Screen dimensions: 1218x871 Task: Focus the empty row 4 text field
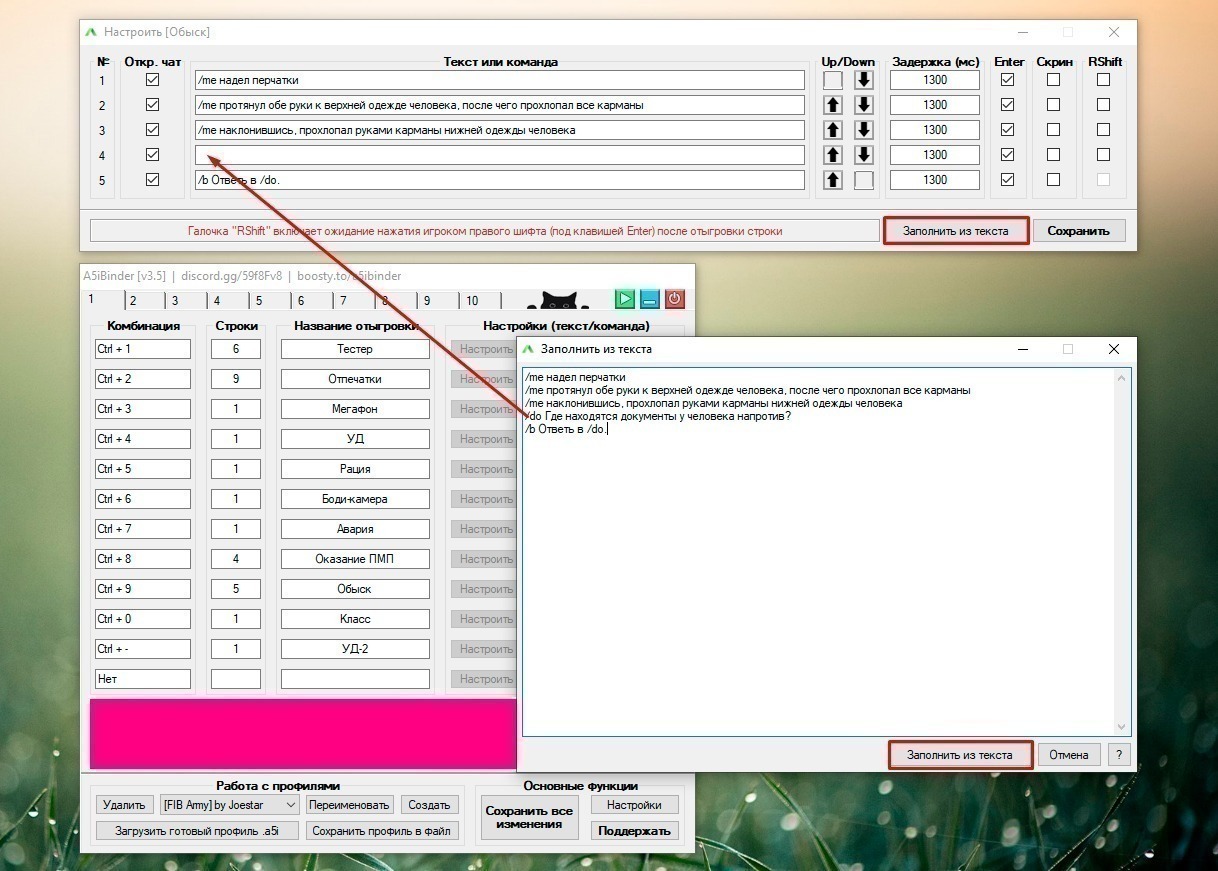[500, 155]
